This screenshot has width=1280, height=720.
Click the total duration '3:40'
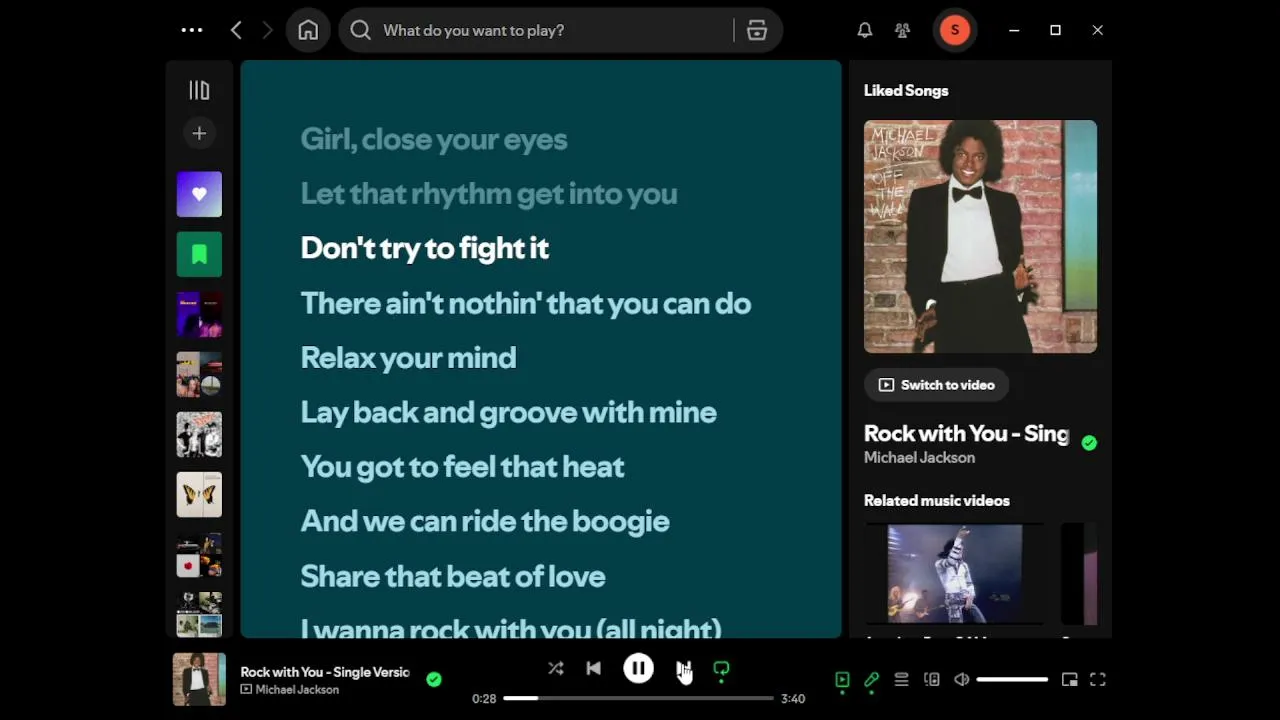click(793, 699)
